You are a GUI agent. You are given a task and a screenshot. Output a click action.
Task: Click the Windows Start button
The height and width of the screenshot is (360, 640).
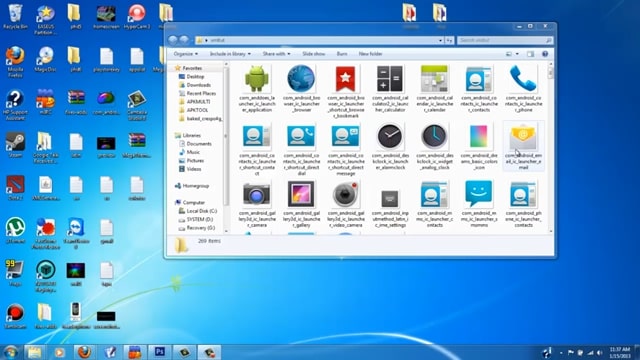point(10,352)
